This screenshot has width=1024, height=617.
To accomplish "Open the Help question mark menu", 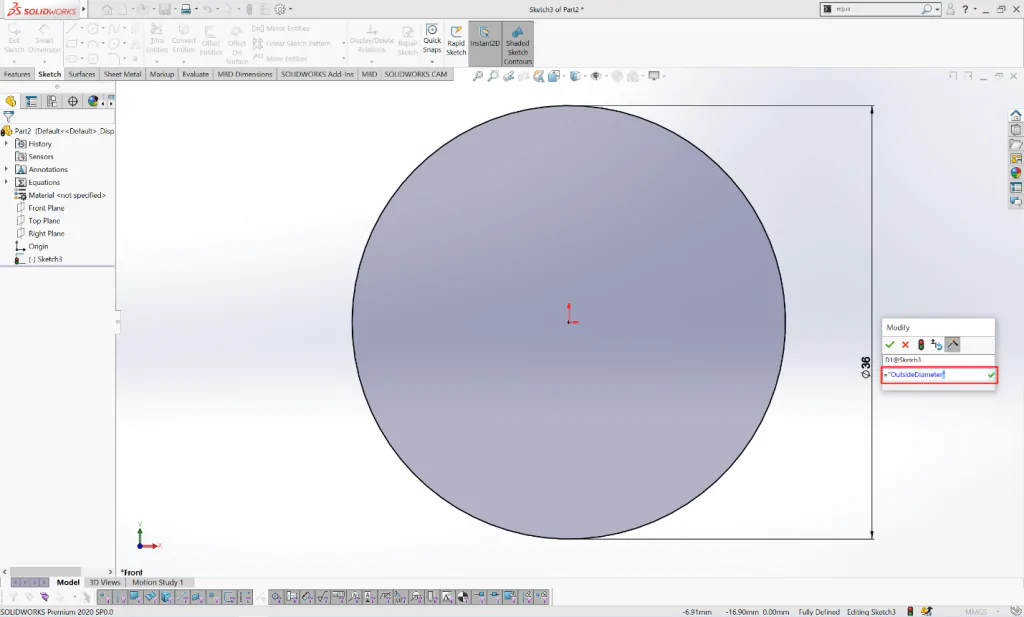I will tap(965, 9).
